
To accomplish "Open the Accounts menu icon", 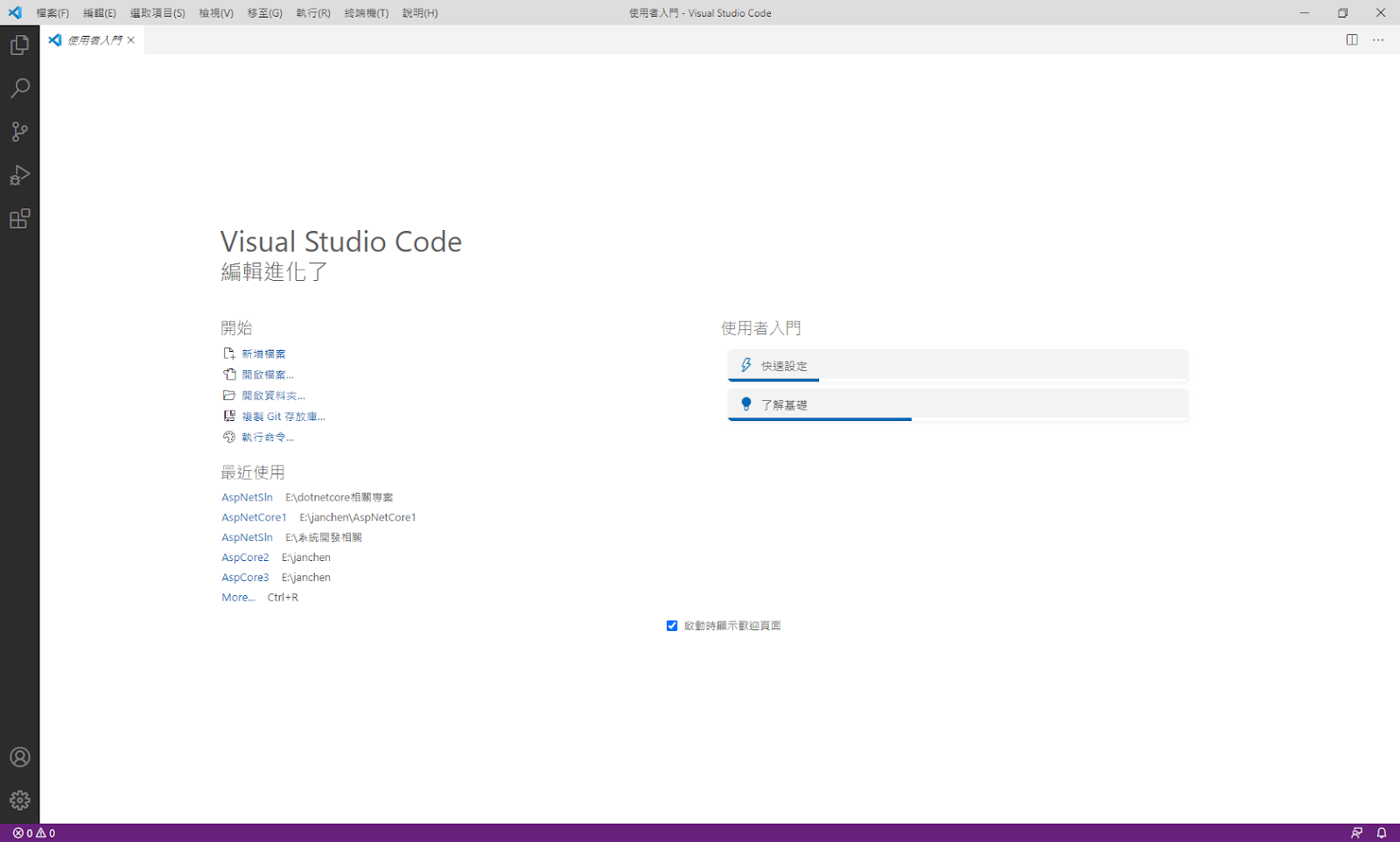I will tap(19, 757).
